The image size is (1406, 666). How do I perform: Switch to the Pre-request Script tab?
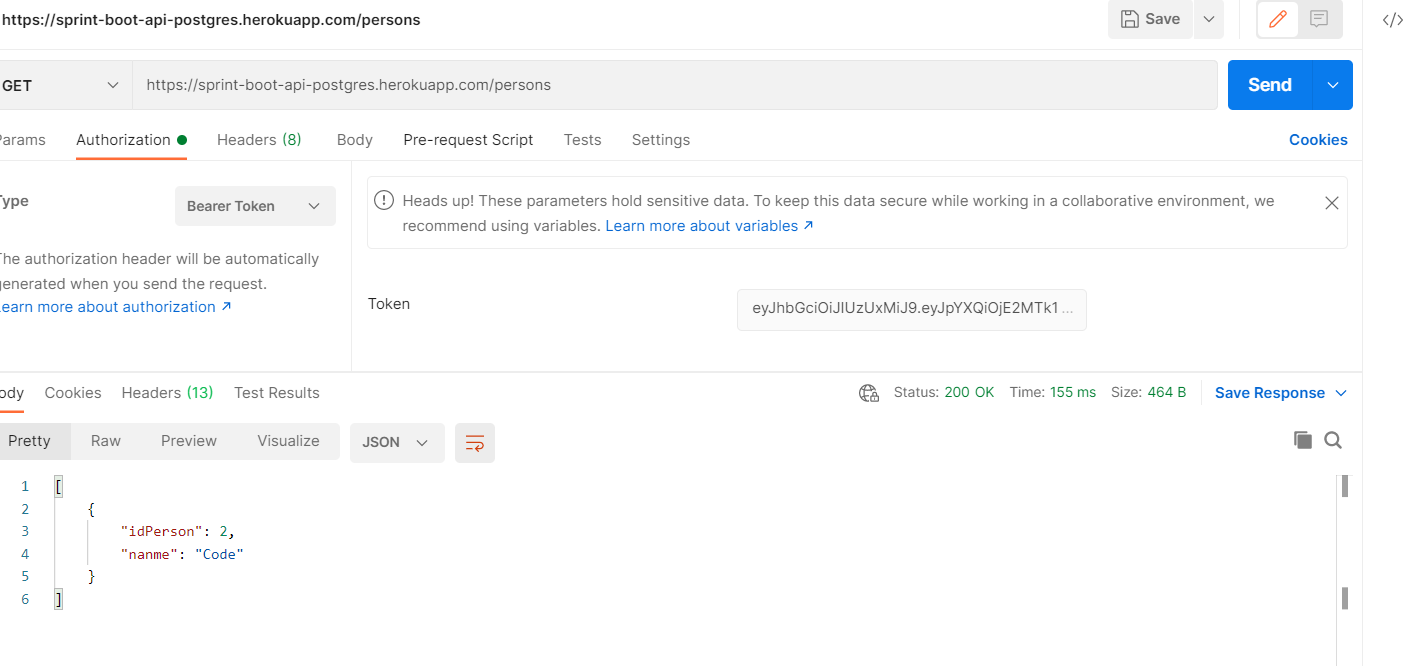[468, 140]
